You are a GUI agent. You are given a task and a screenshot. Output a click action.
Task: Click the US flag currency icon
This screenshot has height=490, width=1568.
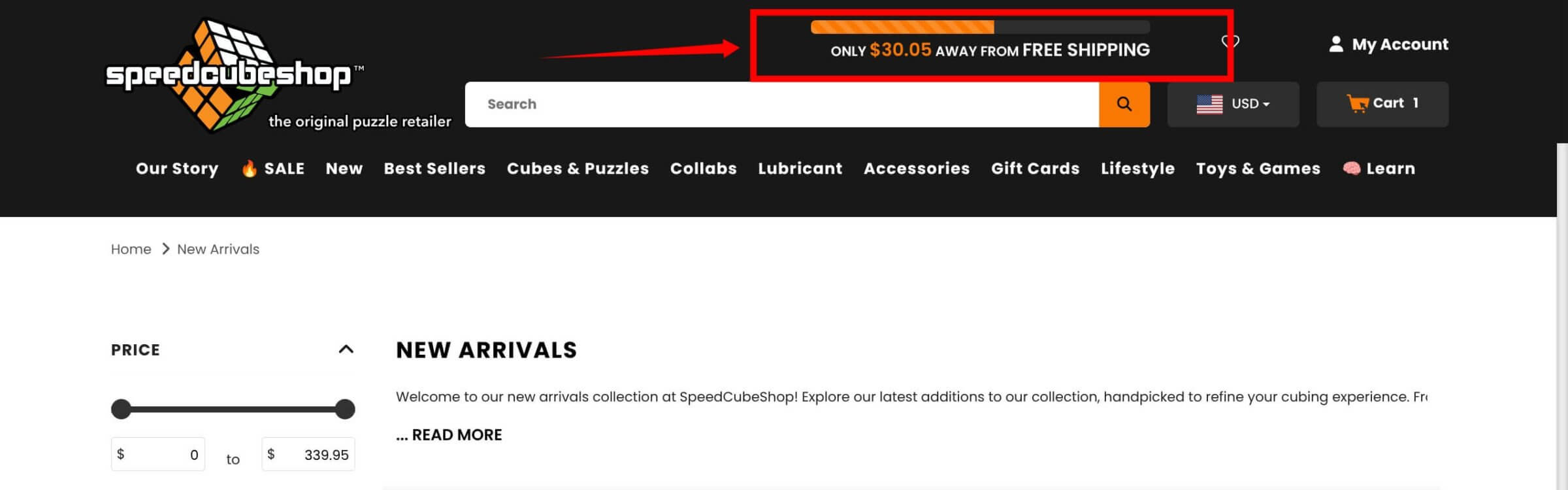[x=1209, y=104]
